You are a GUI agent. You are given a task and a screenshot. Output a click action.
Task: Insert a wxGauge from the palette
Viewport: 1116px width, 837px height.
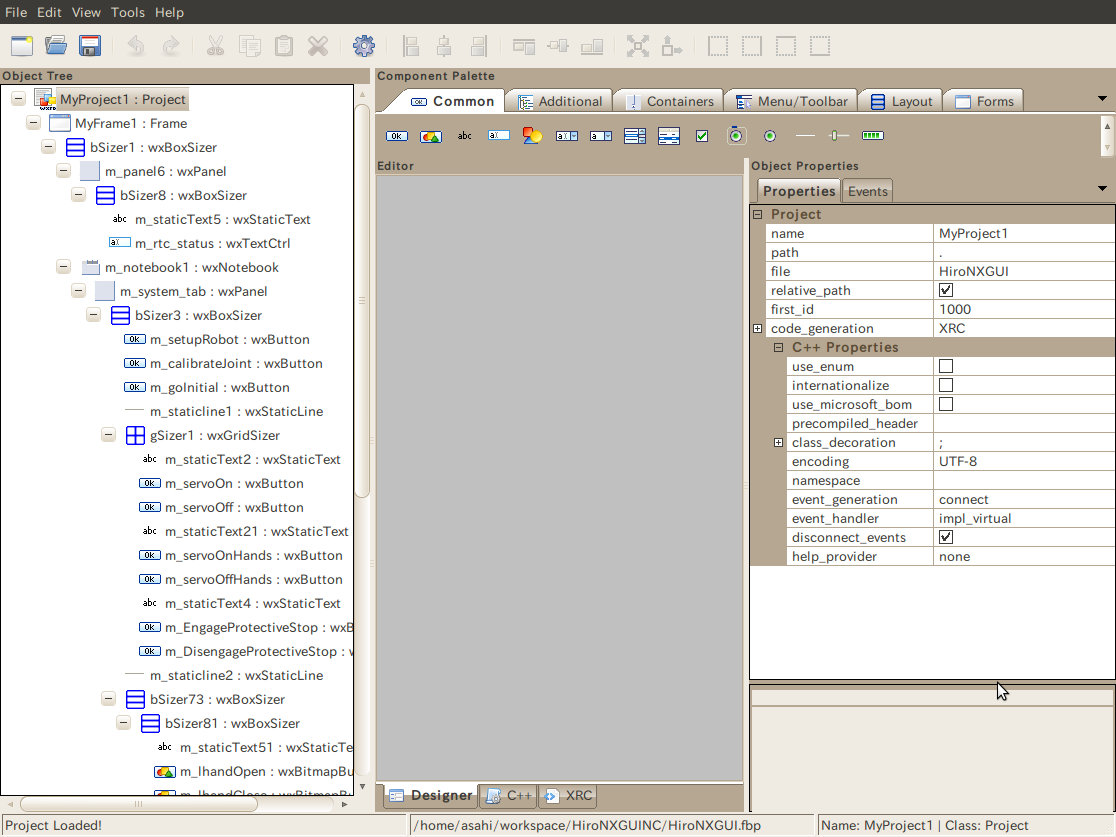coord(873,136)
